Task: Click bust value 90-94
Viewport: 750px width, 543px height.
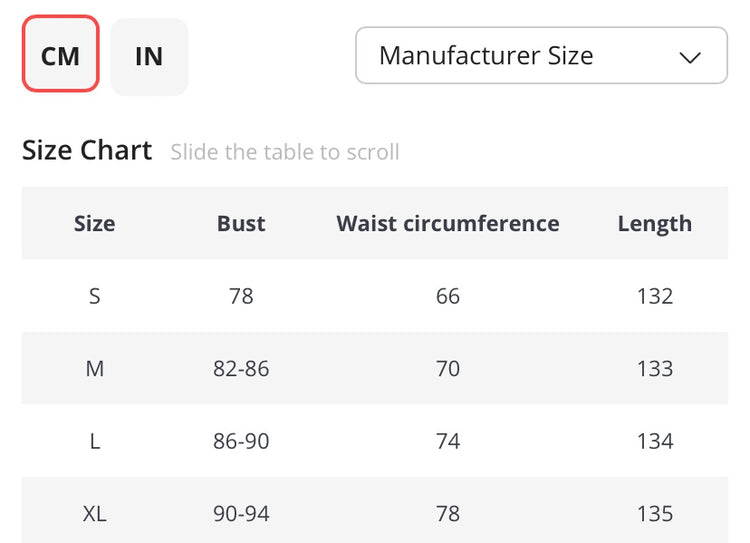Action: coord(241,514)
